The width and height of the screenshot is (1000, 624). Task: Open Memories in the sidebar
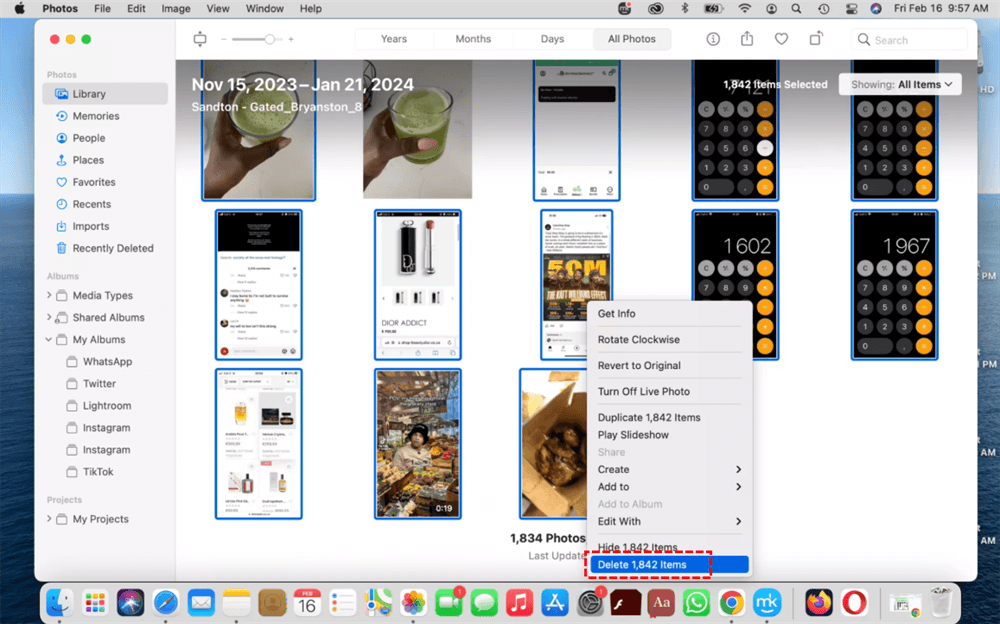tap(95, 116)
